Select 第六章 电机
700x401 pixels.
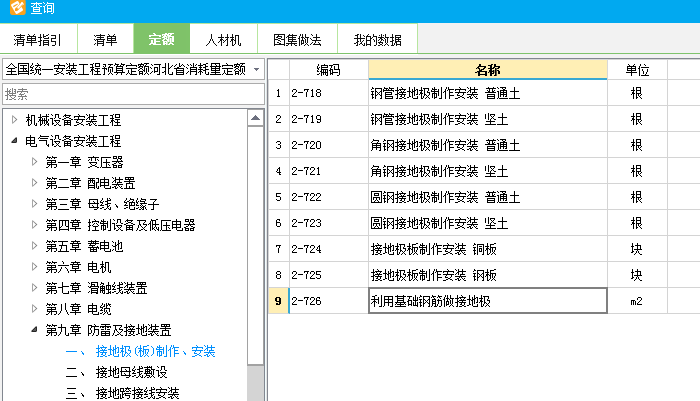click(78, 267)
